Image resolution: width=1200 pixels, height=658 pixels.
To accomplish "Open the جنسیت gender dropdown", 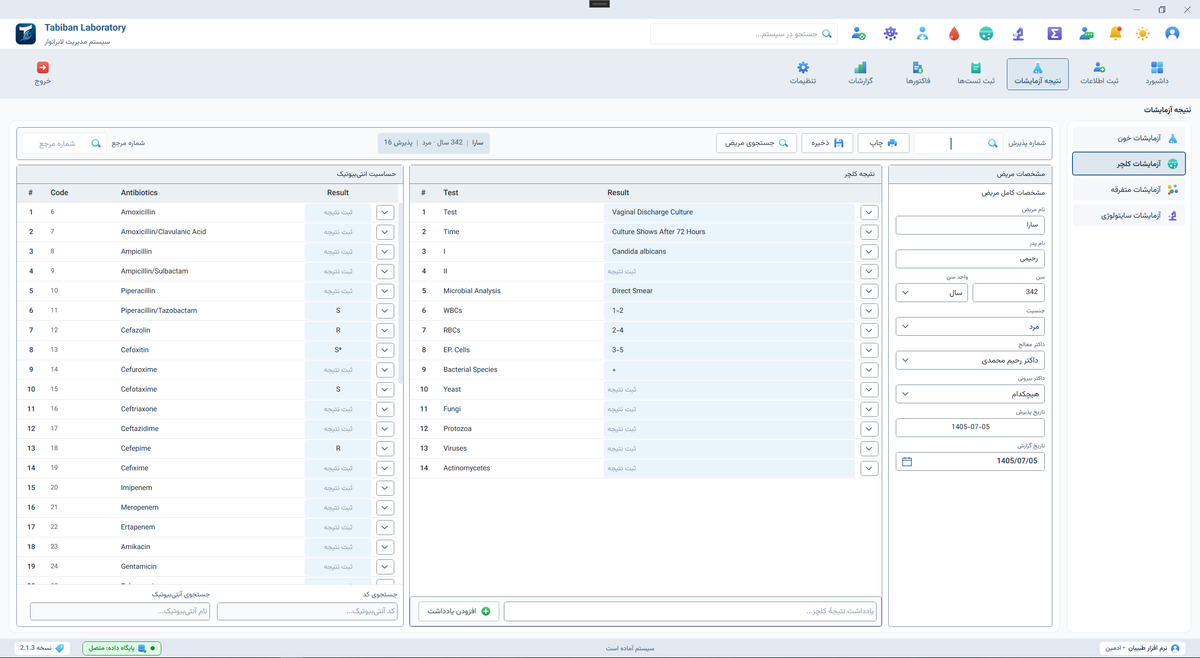I will point(970,326).
